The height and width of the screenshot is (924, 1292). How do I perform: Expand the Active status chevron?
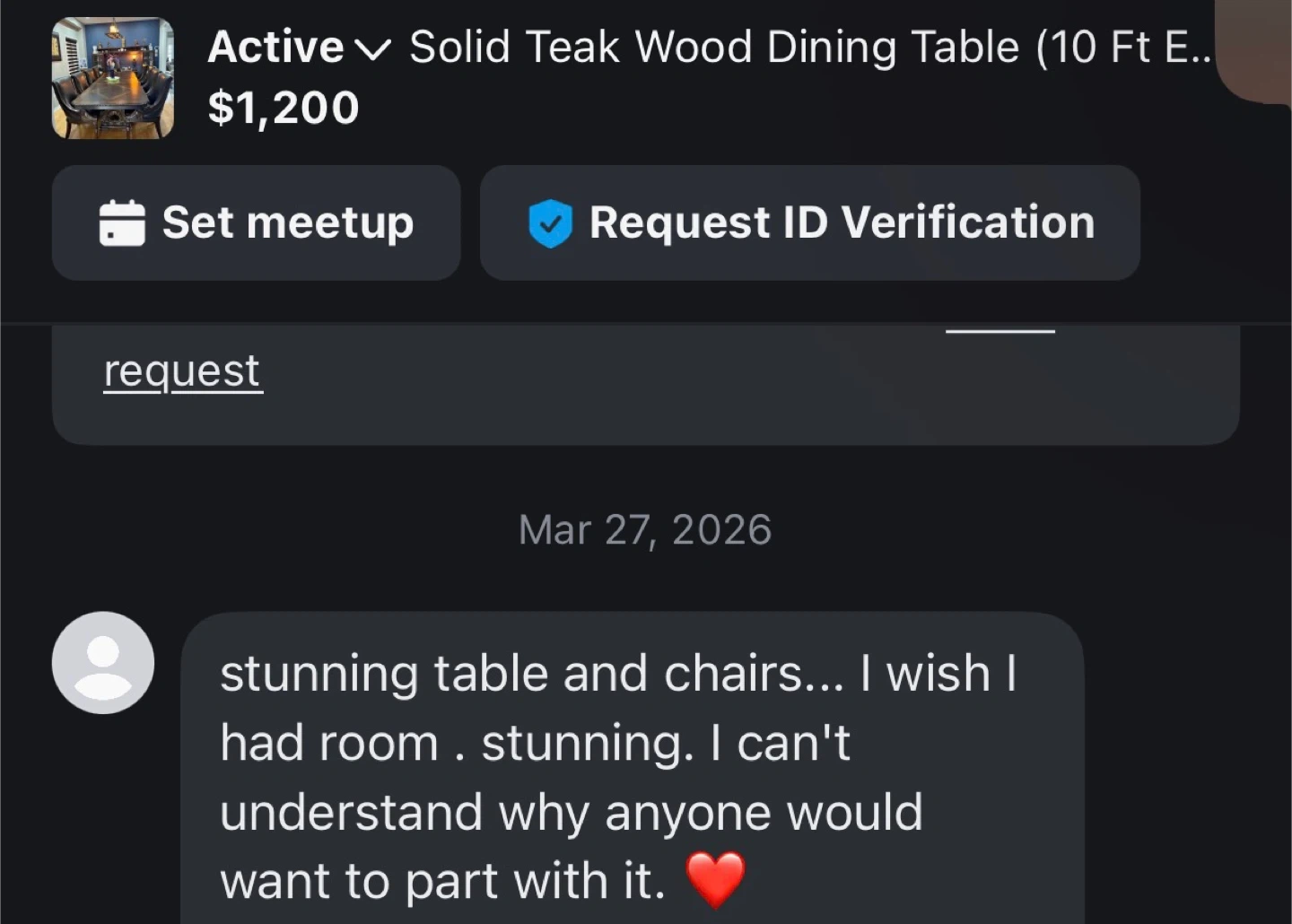pyautogui.click(x=373, y=49)
